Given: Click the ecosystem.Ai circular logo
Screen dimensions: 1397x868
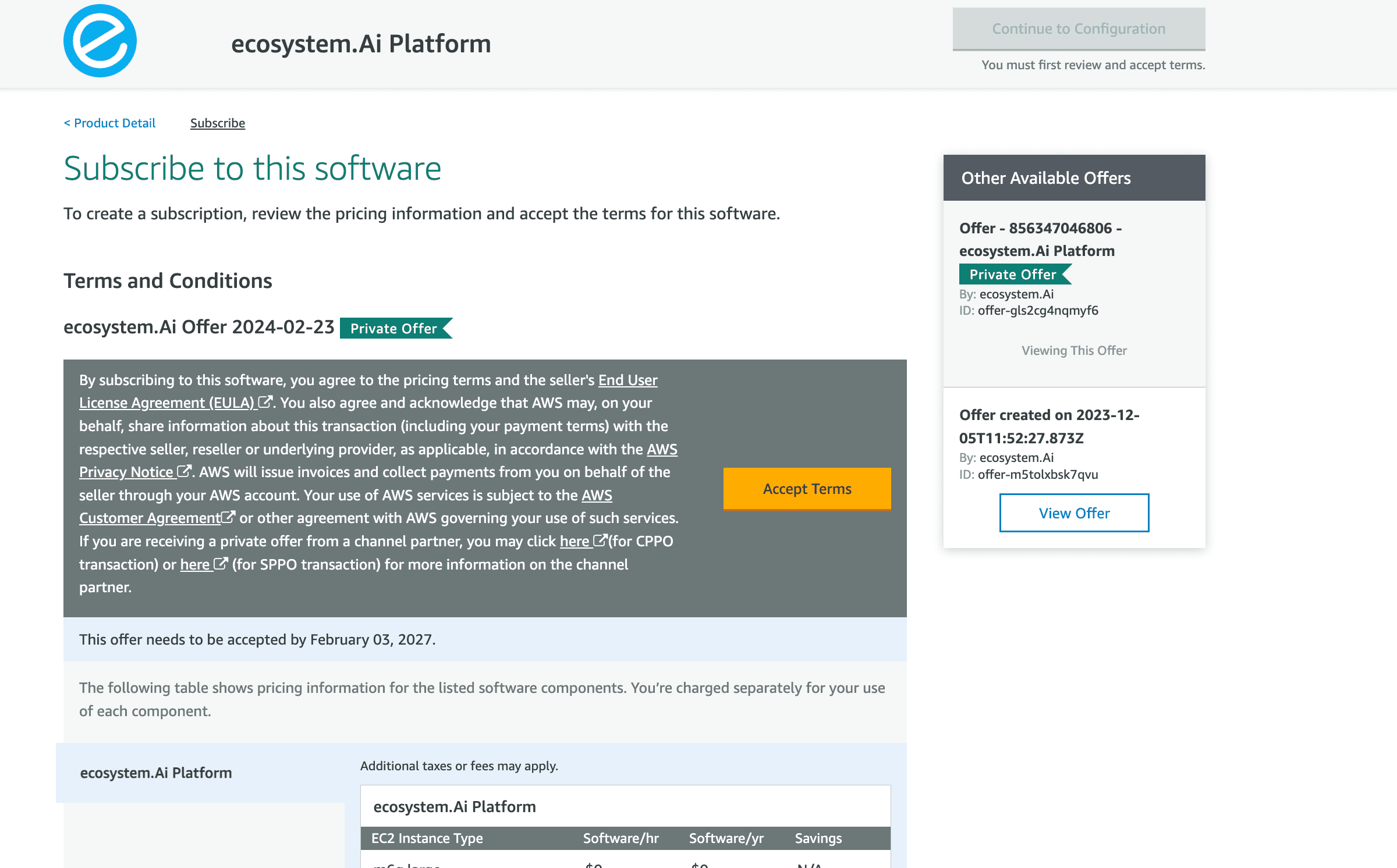Looking at the screenshot, I should tap(100, 41).
